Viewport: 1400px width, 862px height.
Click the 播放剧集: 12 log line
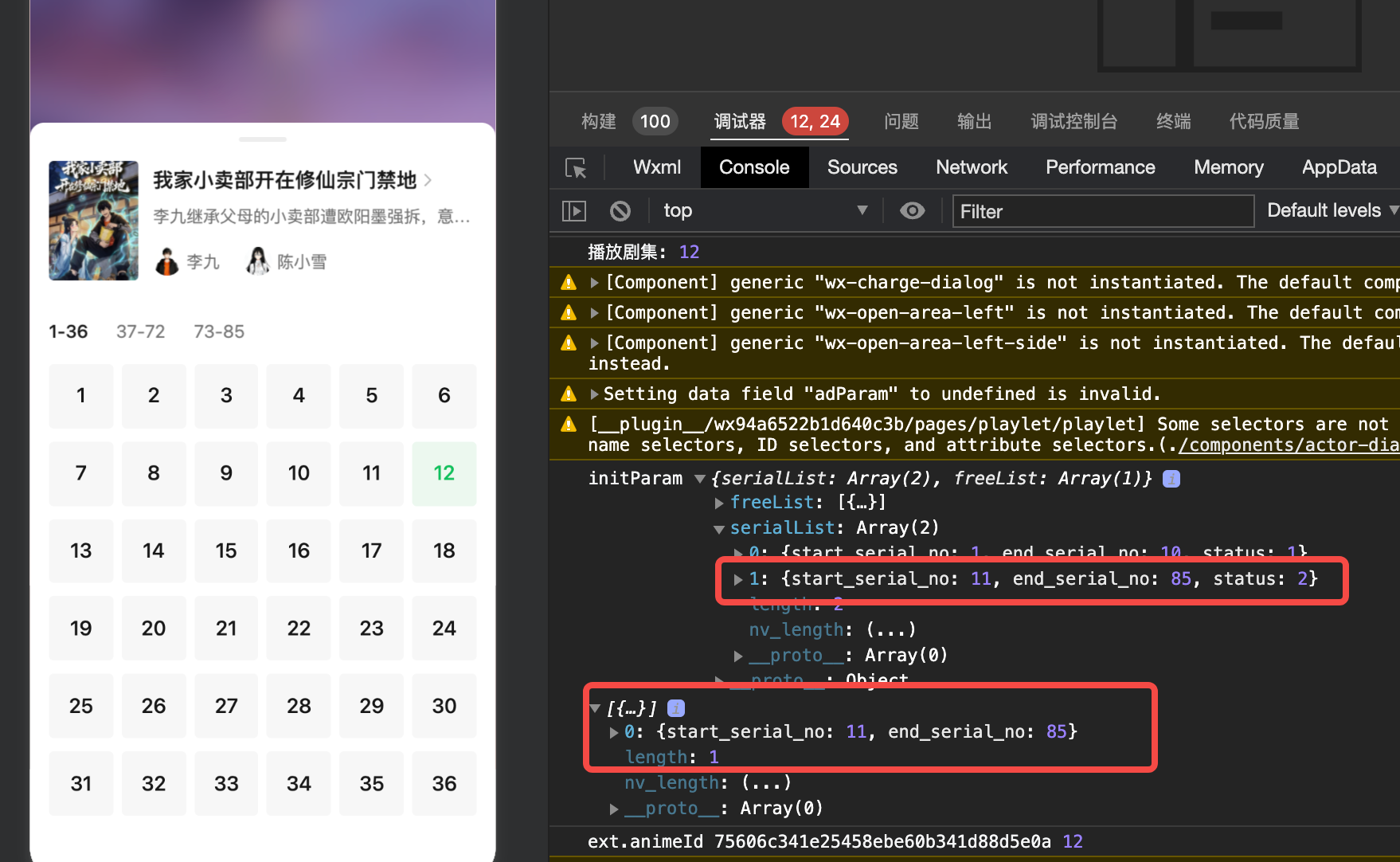643,252
